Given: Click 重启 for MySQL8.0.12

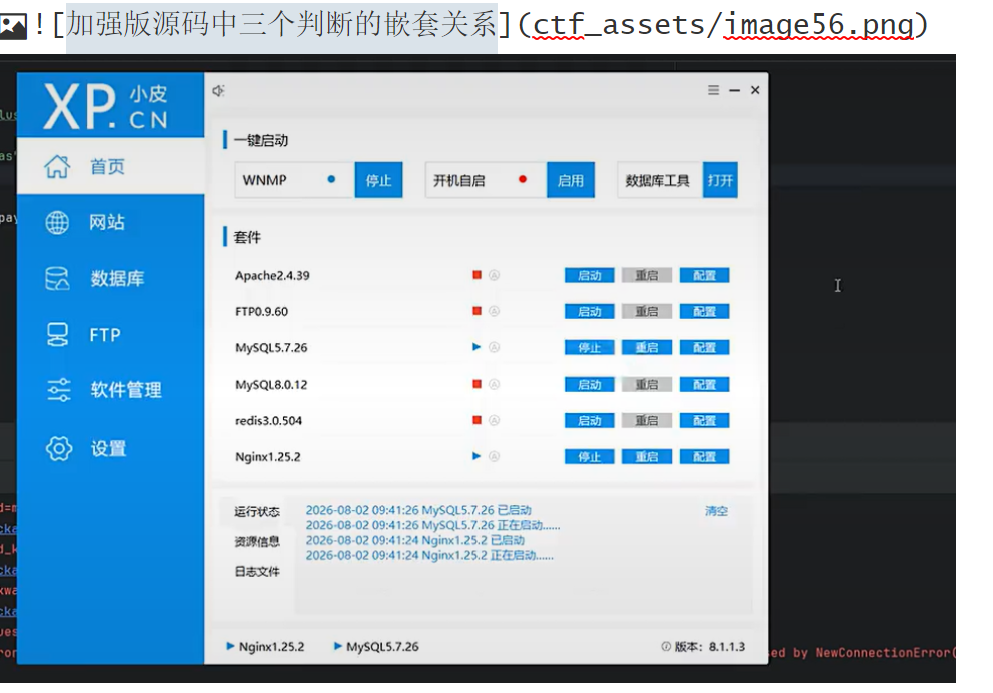Looking at the screenshot, I should point(647,385).
